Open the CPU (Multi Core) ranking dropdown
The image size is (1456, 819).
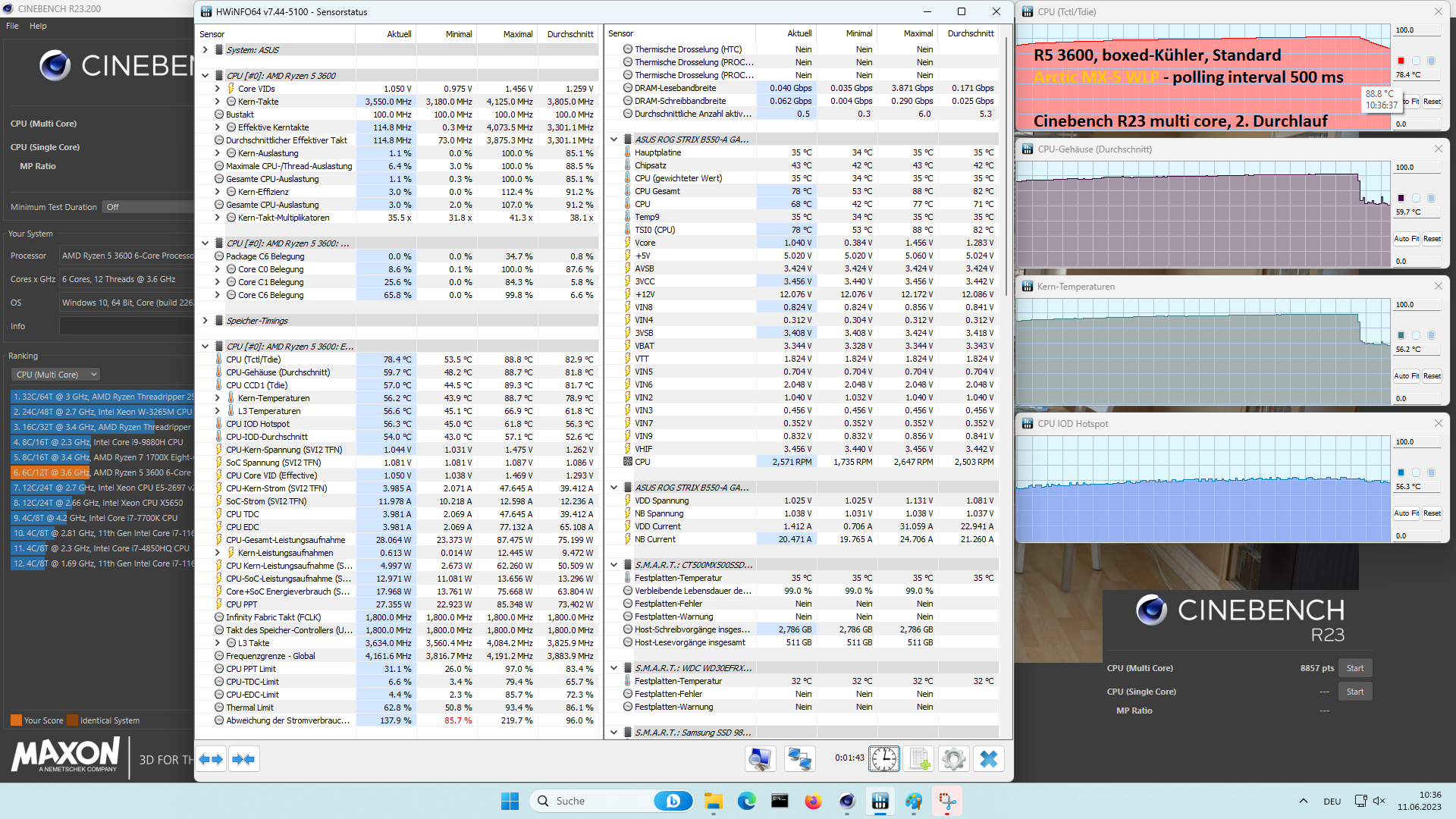tap(56, 375)
